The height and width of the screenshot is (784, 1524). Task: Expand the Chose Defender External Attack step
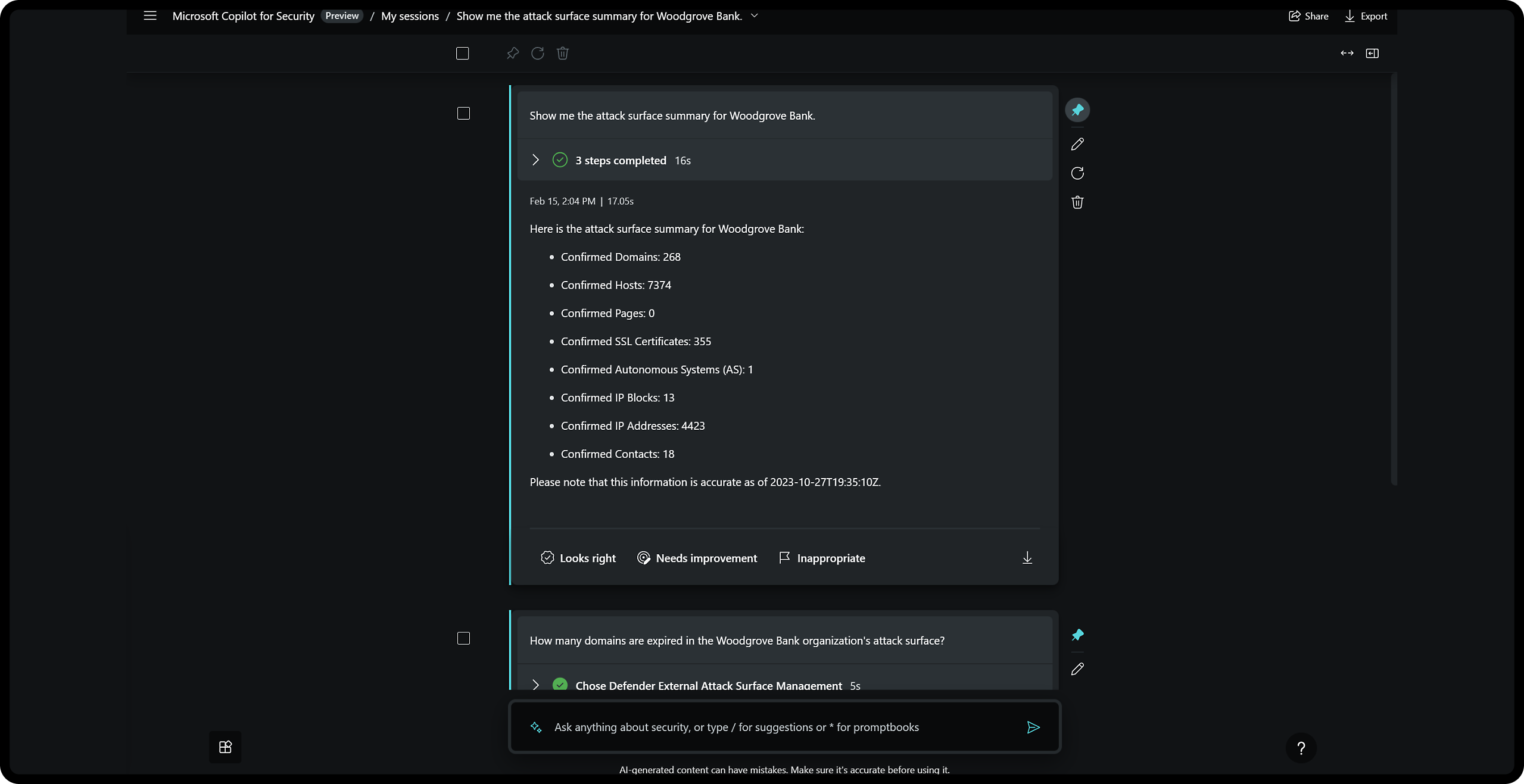(536, 685)
